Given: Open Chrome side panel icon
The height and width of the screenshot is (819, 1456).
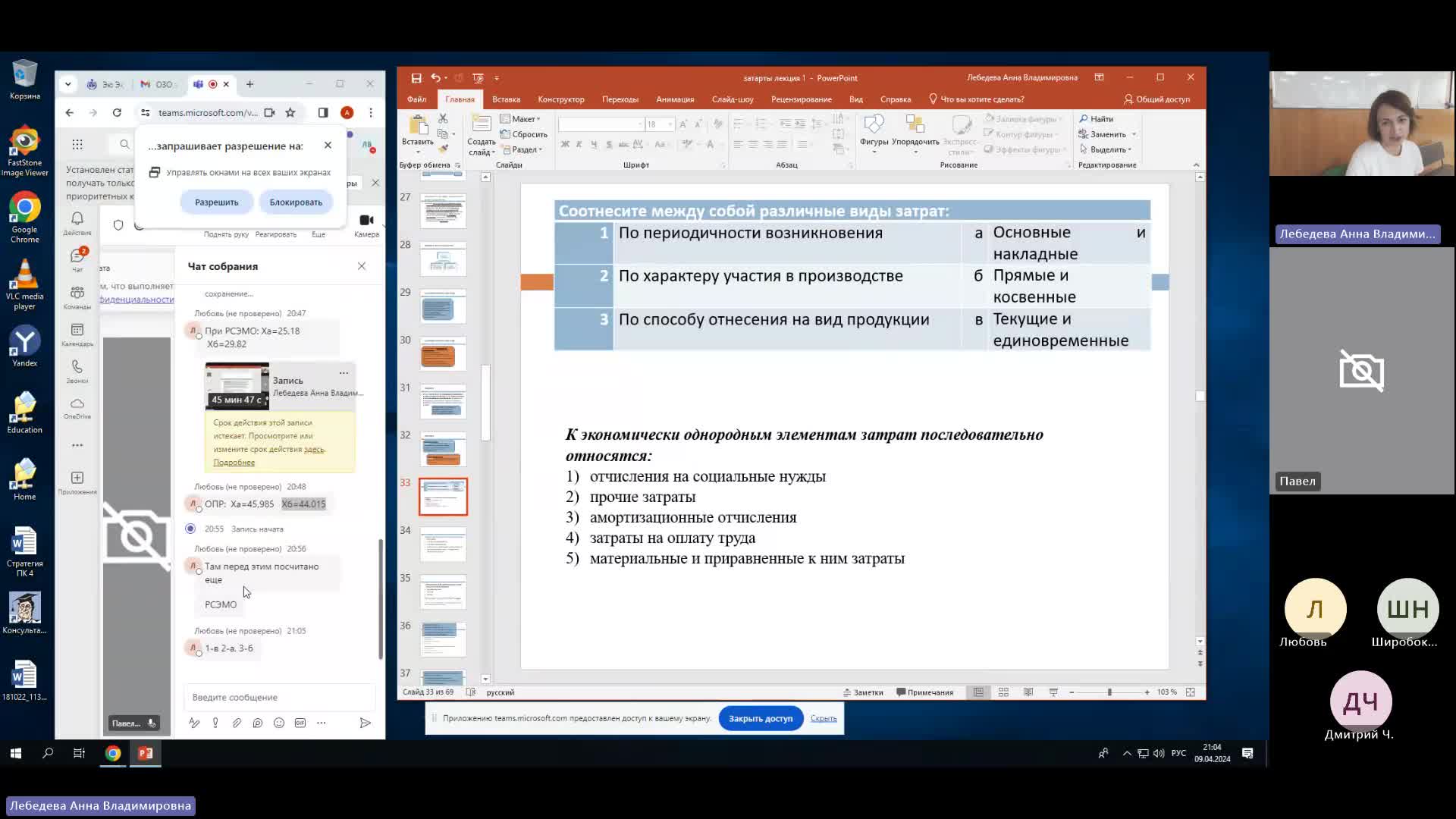Looking at the screenshot, I should coord(323,113).
